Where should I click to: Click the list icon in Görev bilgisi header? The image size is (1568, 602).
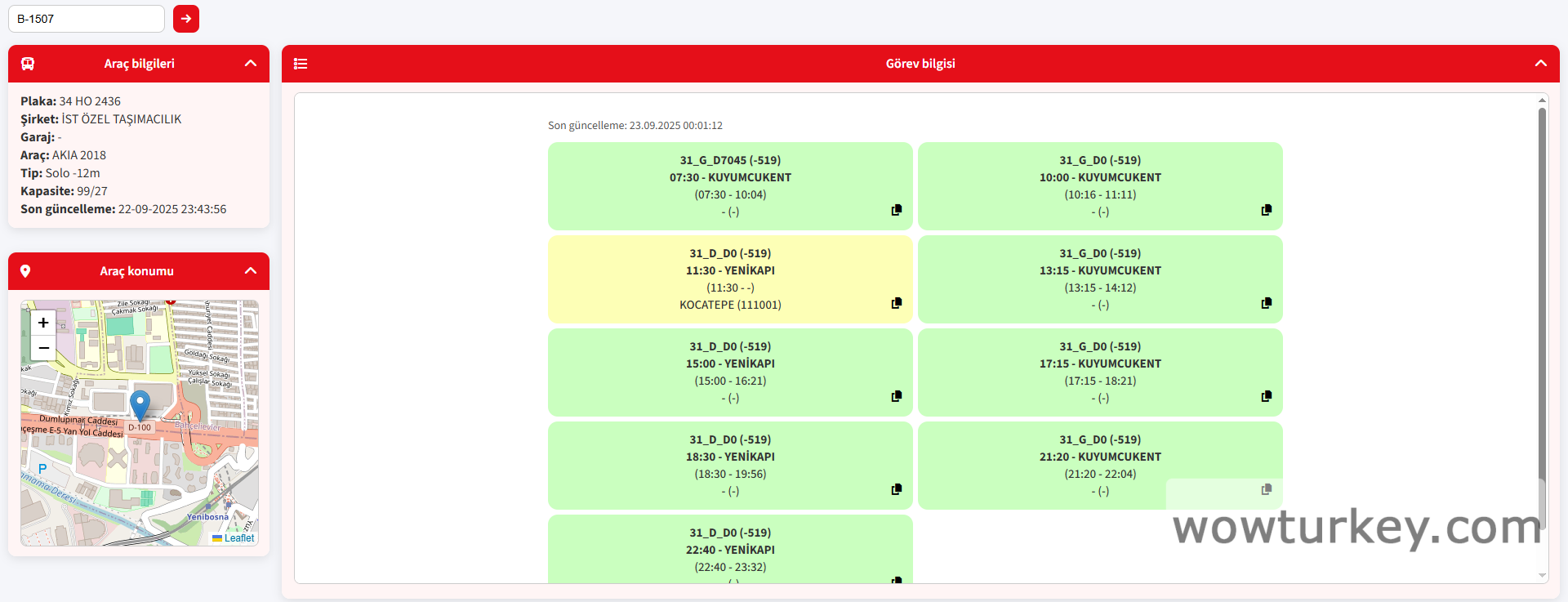(301, 64)
